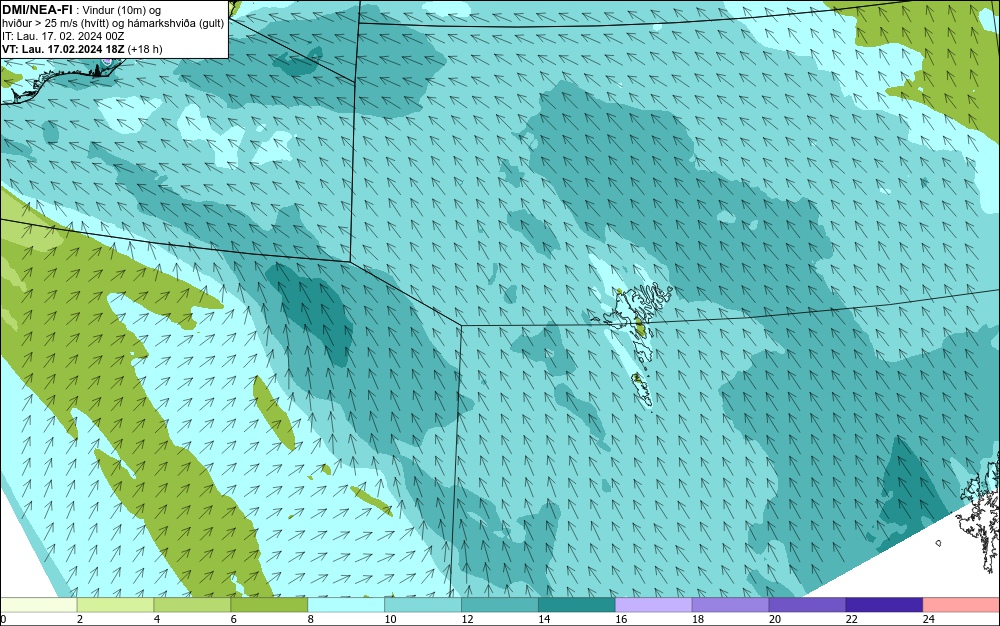Pick the 4–6 m/s green legend swatch
Image resolution: width=1000 pixels, height=626 pixels.
point(192,605)
